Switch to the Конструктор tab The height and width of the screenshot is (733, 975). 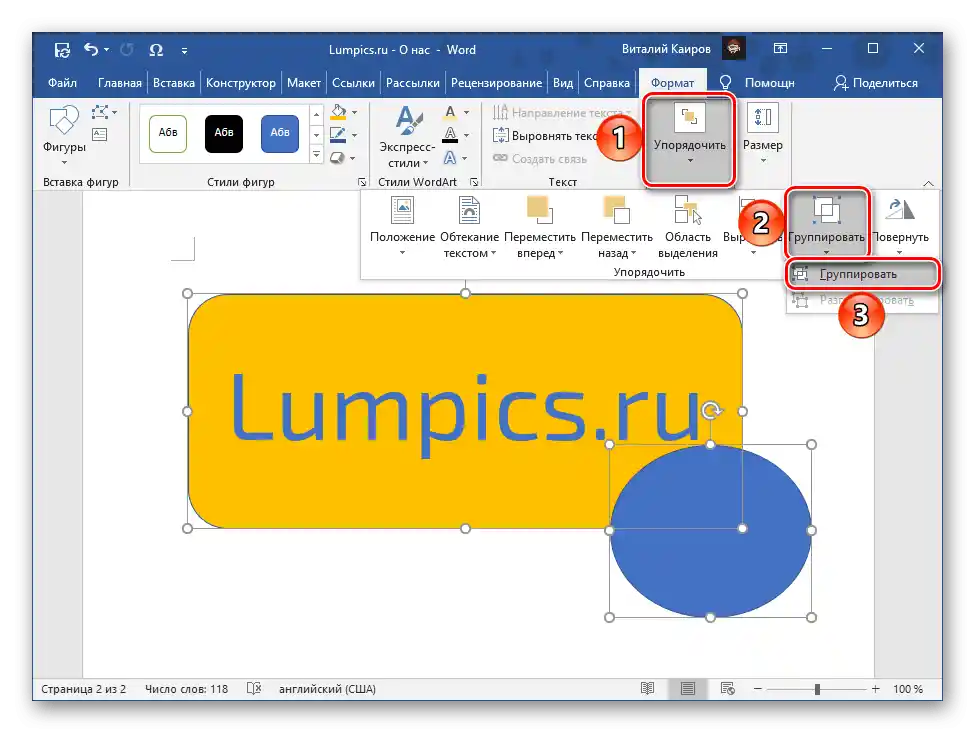241,83
